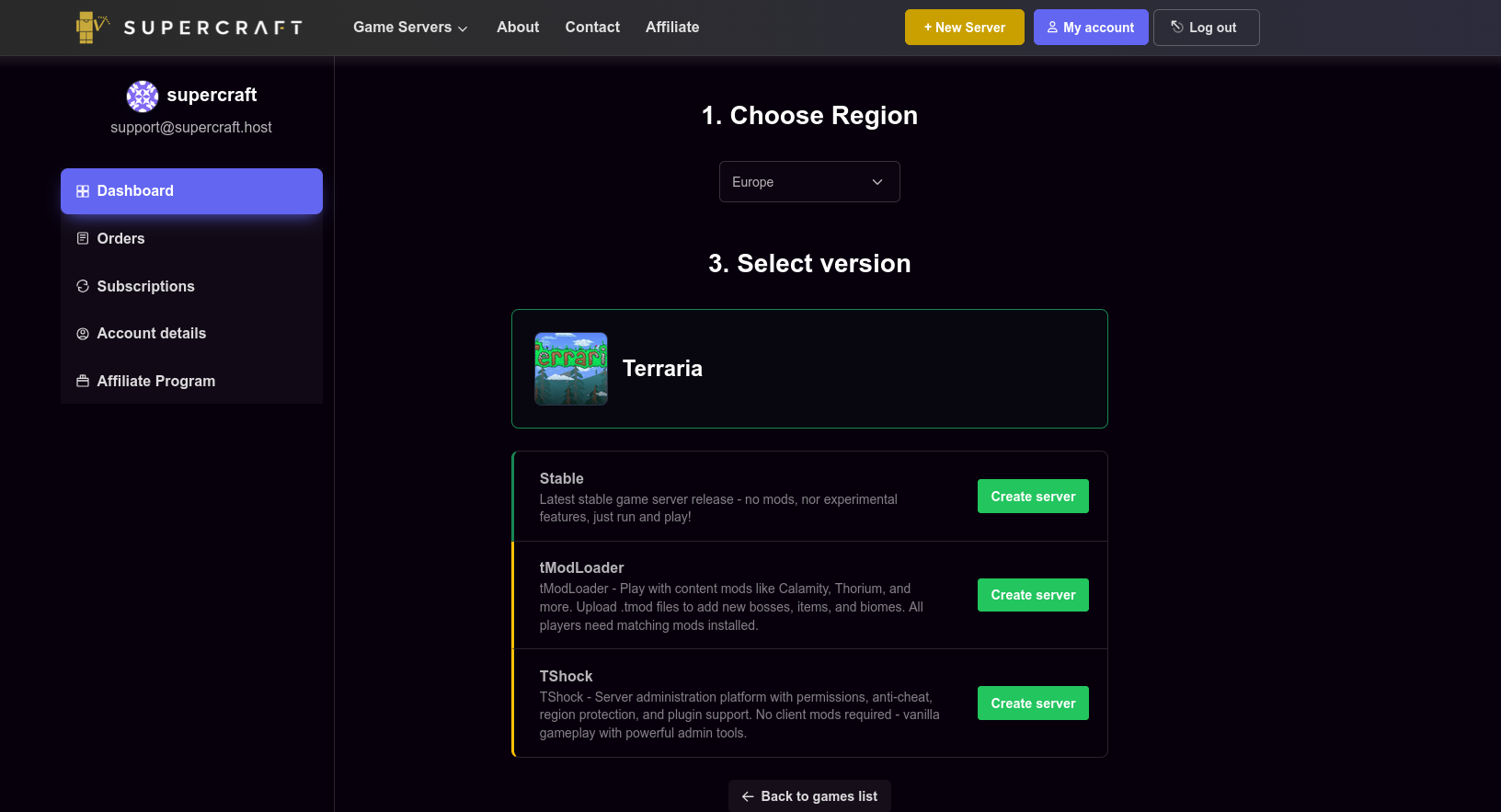Click the TShock description text
The width and height of the screenshot is (1501, 812).
739,715
